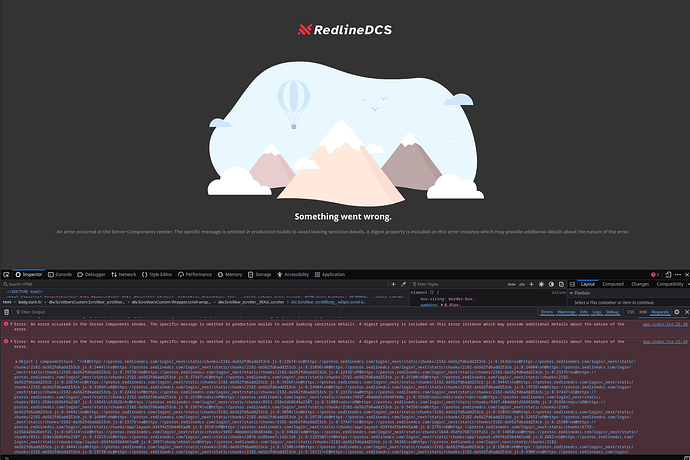Click the red error count badge
The image size is (690, 460).
[655, 274]
